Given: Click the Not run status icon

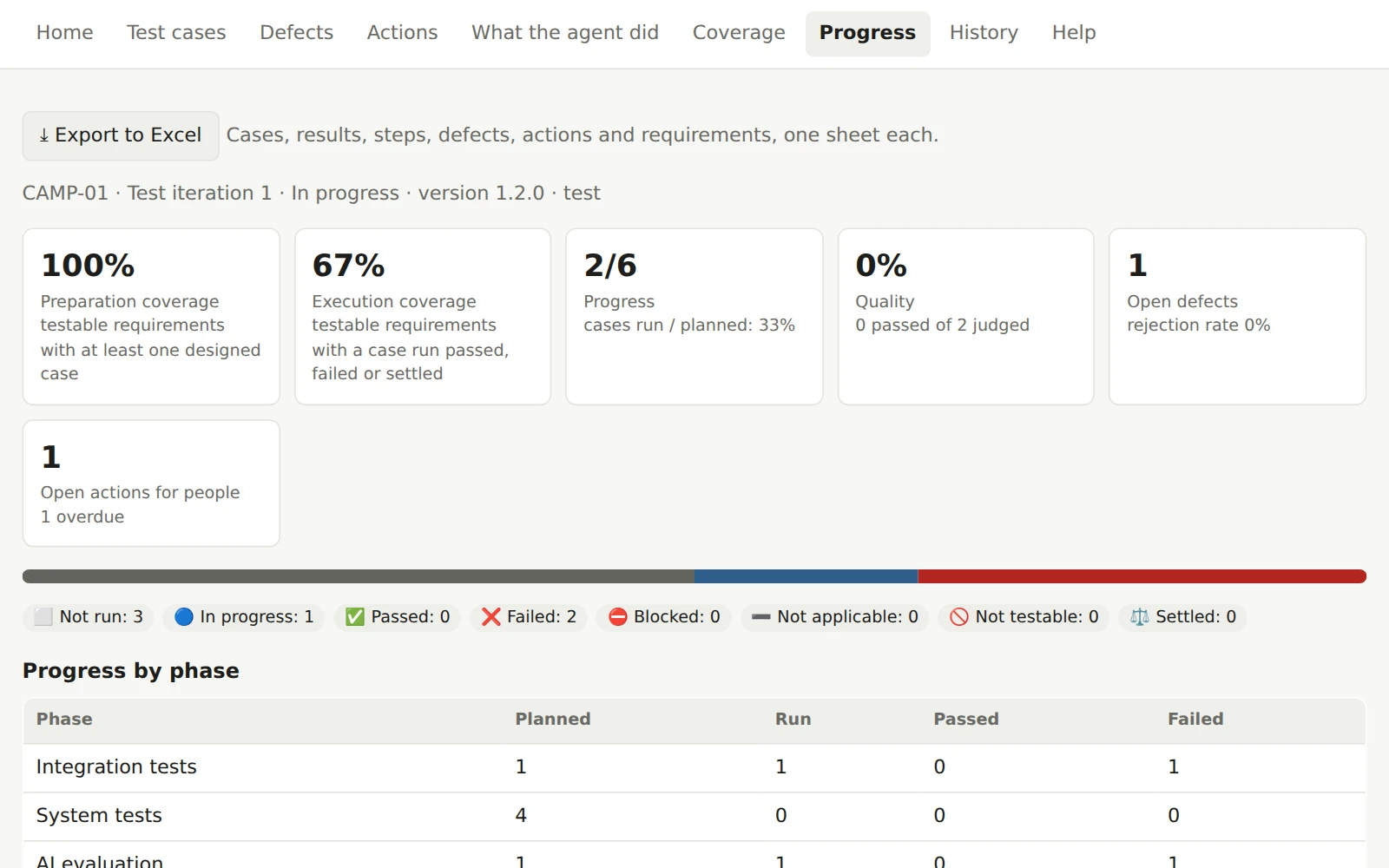Looking at the screenshot, I should pyautogui.click(x=43, y=617).
